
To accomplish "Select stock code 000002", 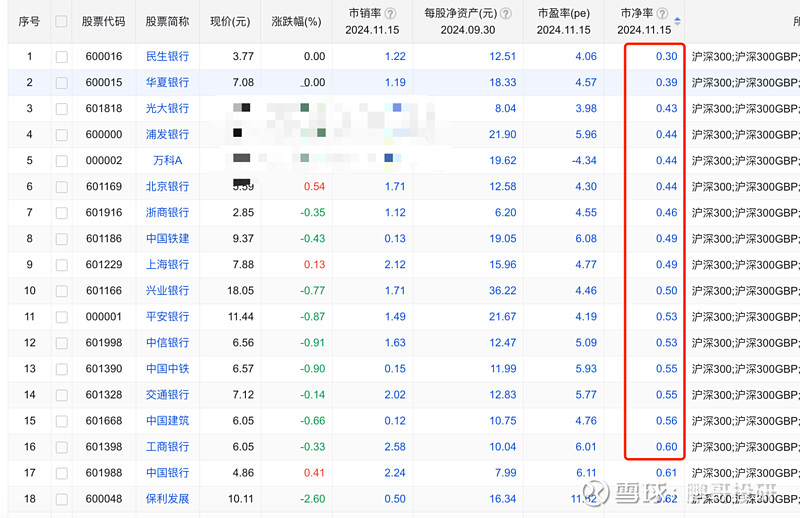I will [104, 160].
